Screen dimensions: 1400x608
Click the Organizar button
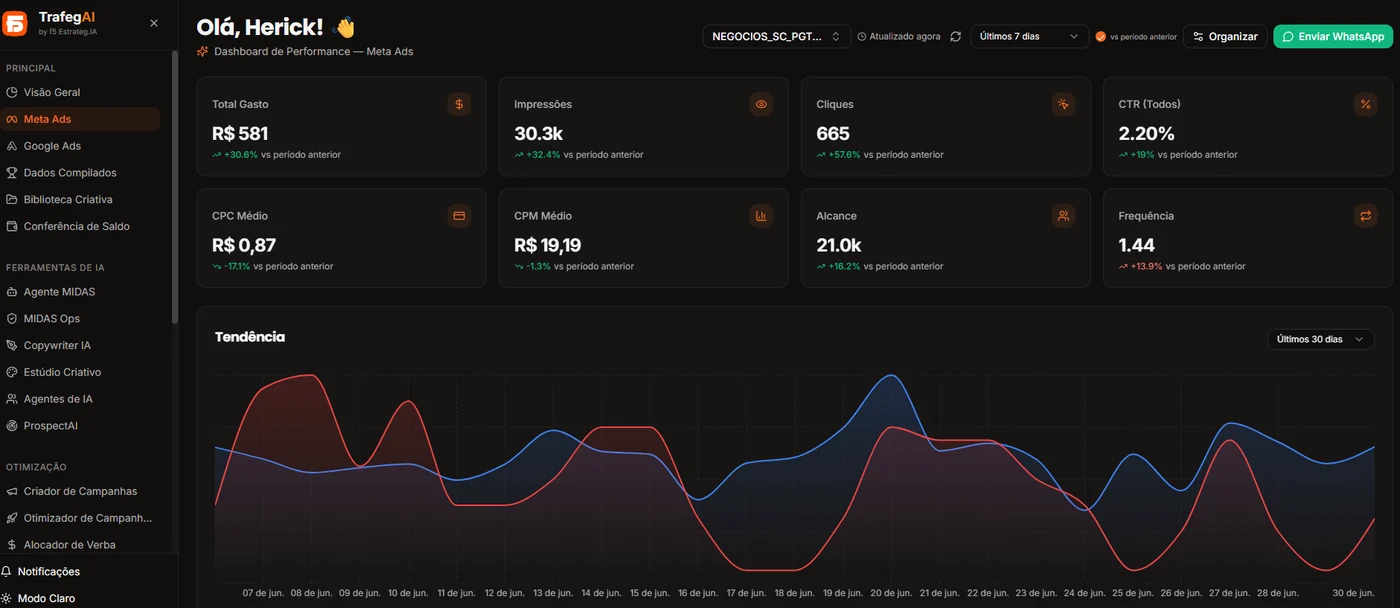coord(1225,36)
